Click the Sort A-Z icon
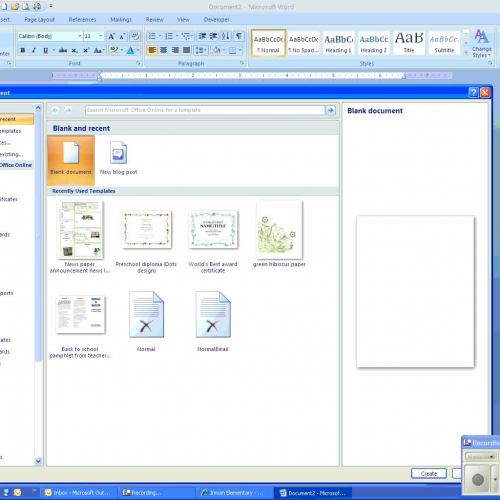Image resolution: width=500 pixels, height=500 pixels. [x=226, y=36]
